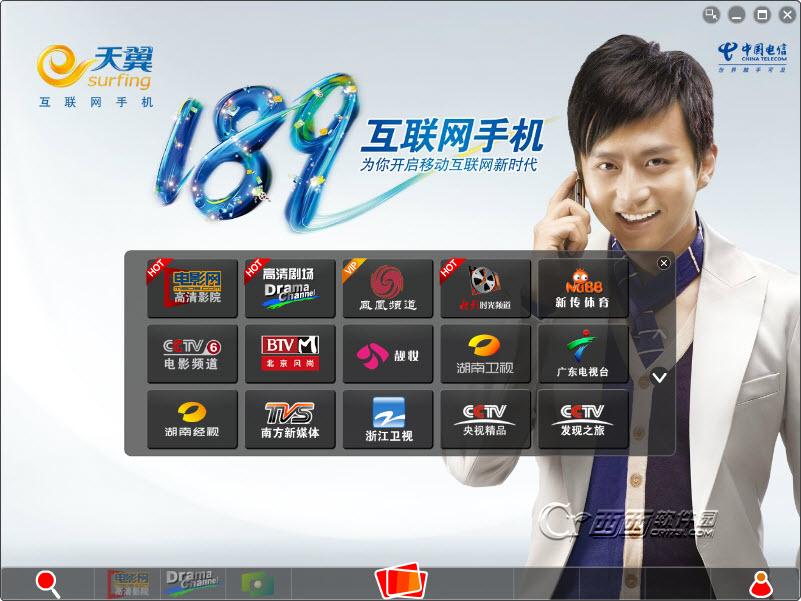Image resolution: width=801 pixels, height=601 pixels.
Task: Open the CCTV6 电影频道 tile
Action: click(192, 354)
